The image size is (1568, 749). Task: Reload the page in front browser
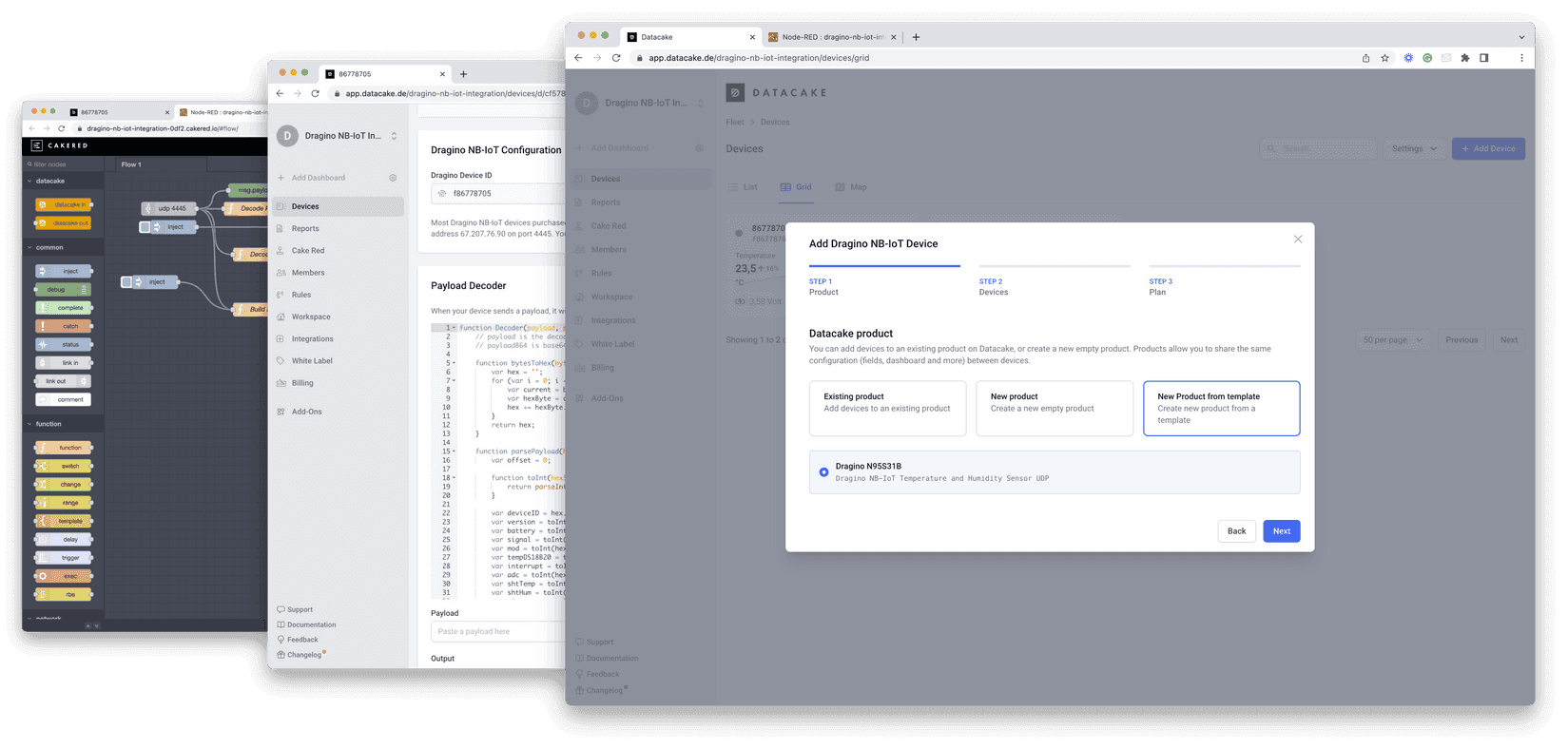click(616, 58)
